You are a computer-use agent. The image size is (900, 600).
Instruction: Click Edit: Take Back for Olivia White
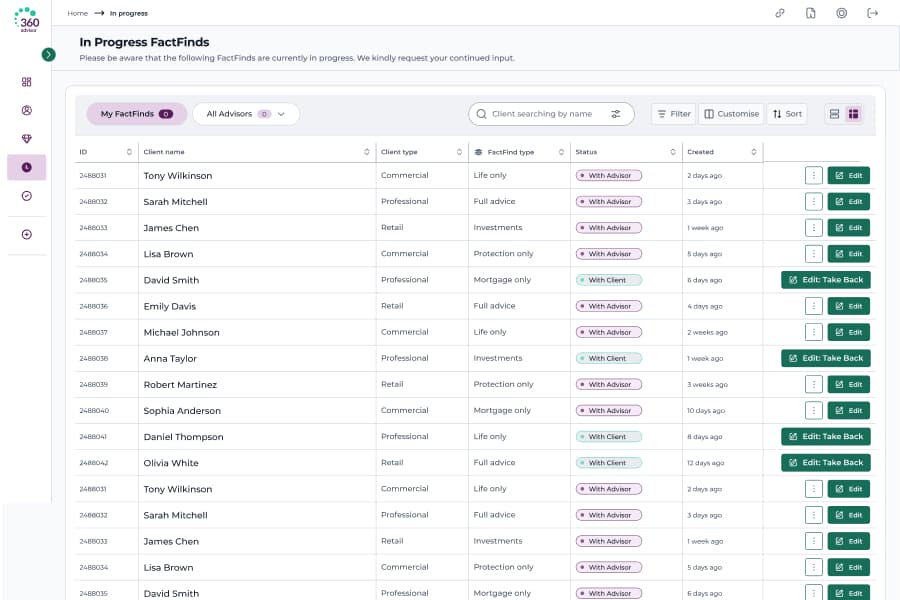click(x=825, y=463)
